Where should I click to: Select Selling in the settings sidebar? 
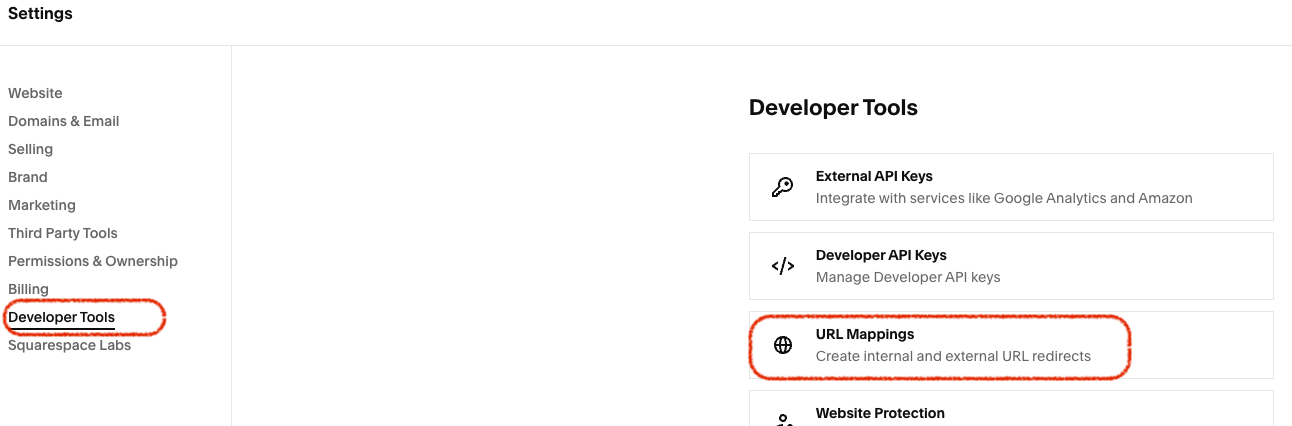[31, 149]
